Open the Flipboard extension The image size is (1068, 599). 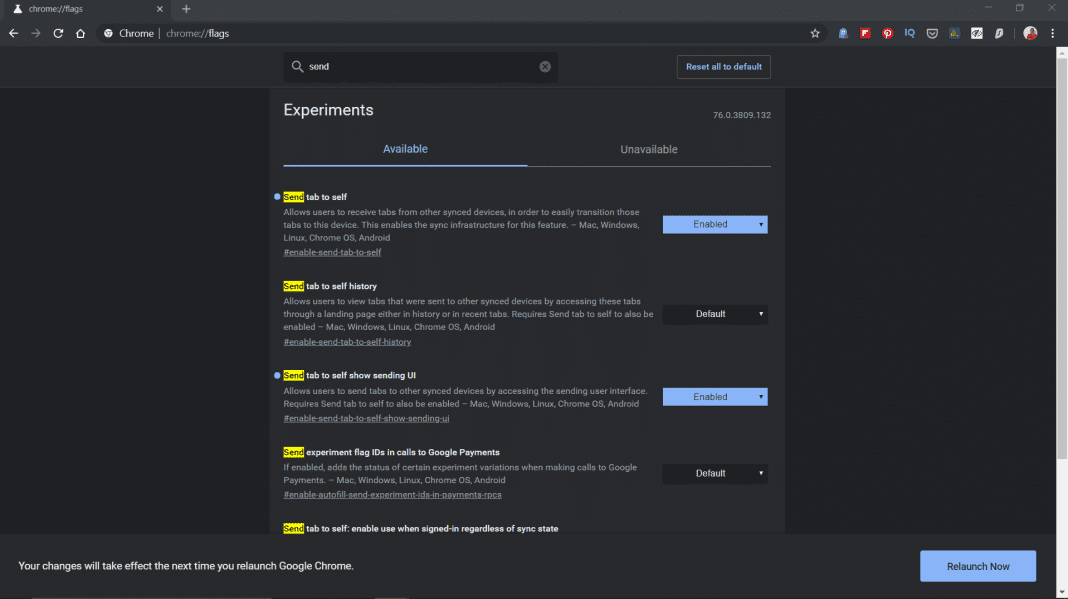(x=865, y=33)
